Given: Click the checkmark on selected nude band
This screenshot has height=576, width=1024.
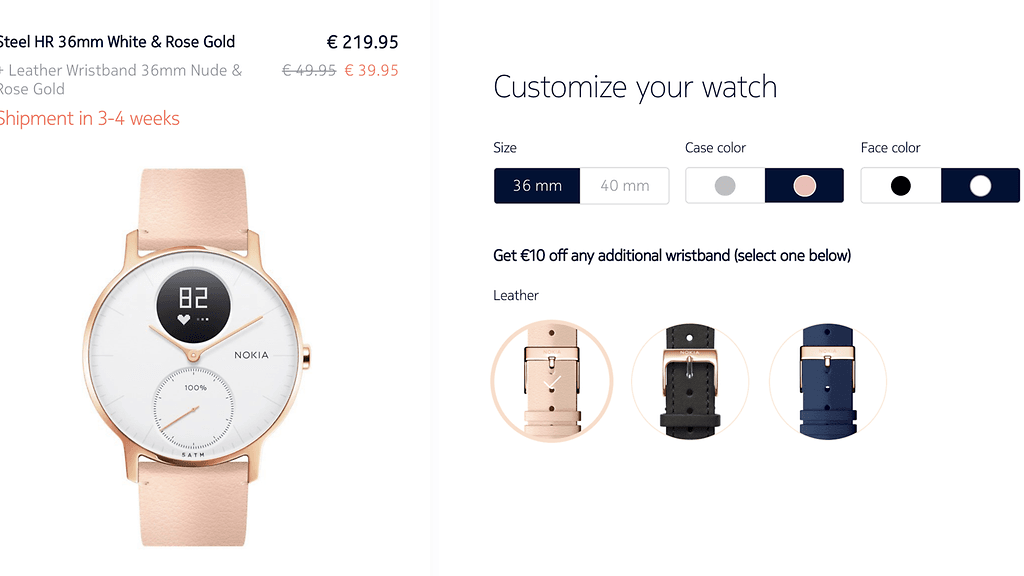Looking at the screenshot, I should [552, 381].
